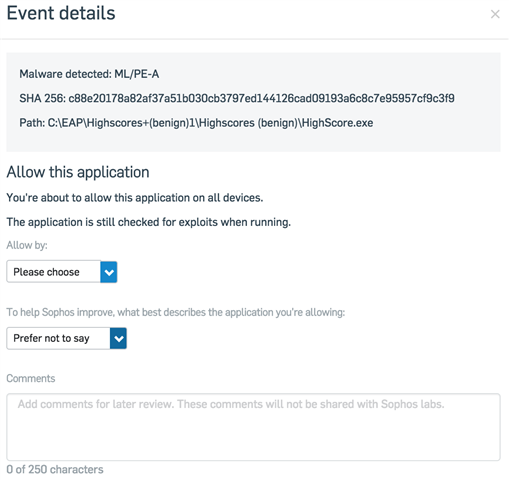Click the 'Malware detected: ML/PE-A' line
This screenshot has width=509, height=480.
(x=89, y=74)
